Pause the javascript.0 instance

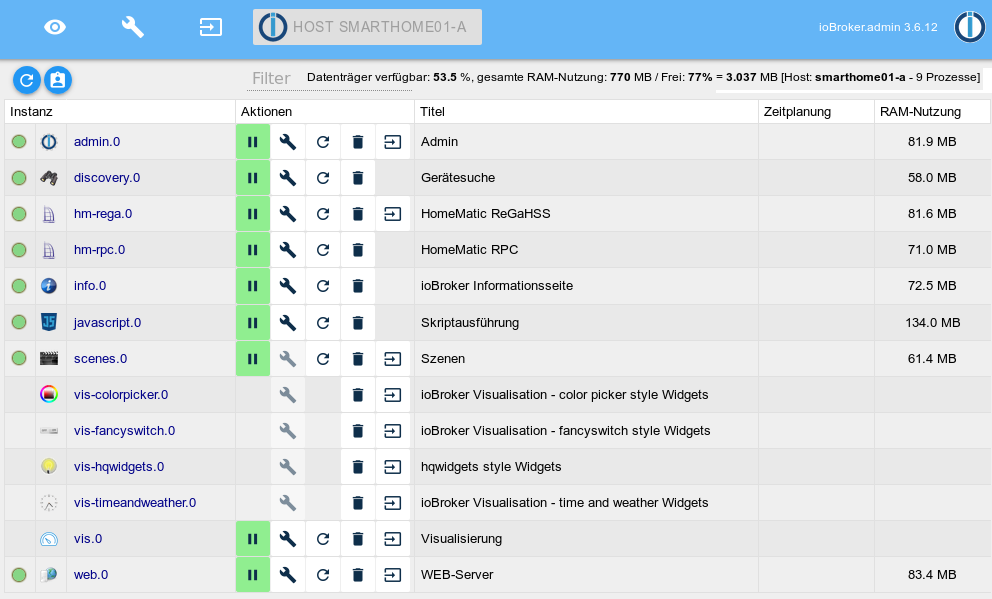[x=252, y=323]
